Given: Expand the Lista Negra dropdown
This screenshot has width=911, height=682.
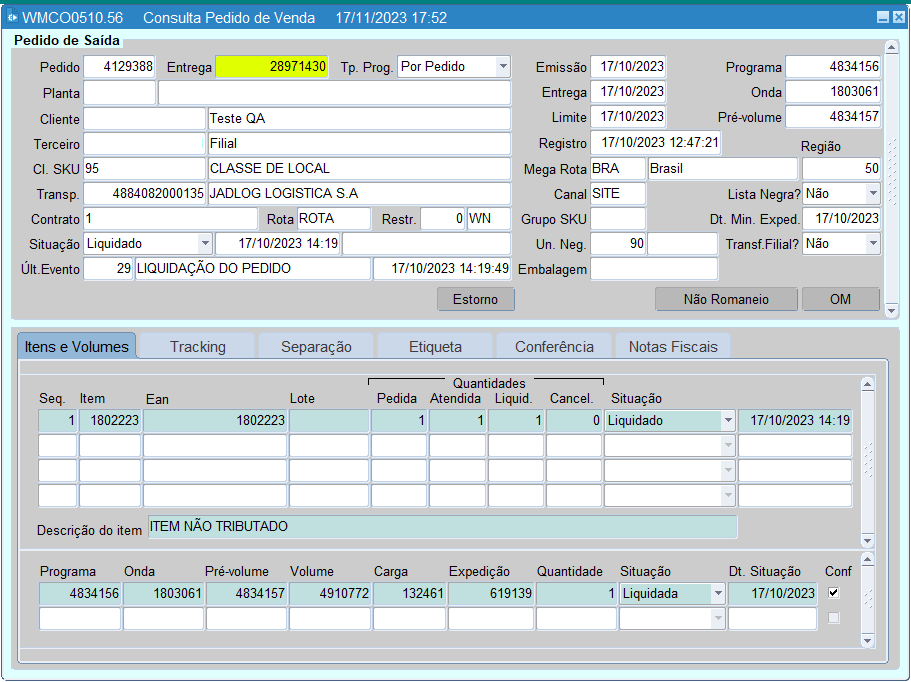Looking at the screenshot, I should coord(872,193).
